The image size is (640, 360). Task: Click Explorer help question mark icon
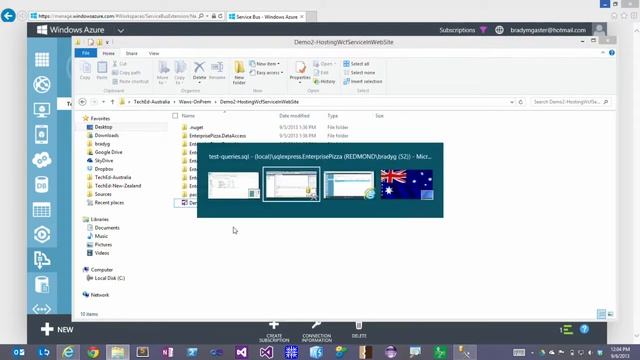(611, 53)
